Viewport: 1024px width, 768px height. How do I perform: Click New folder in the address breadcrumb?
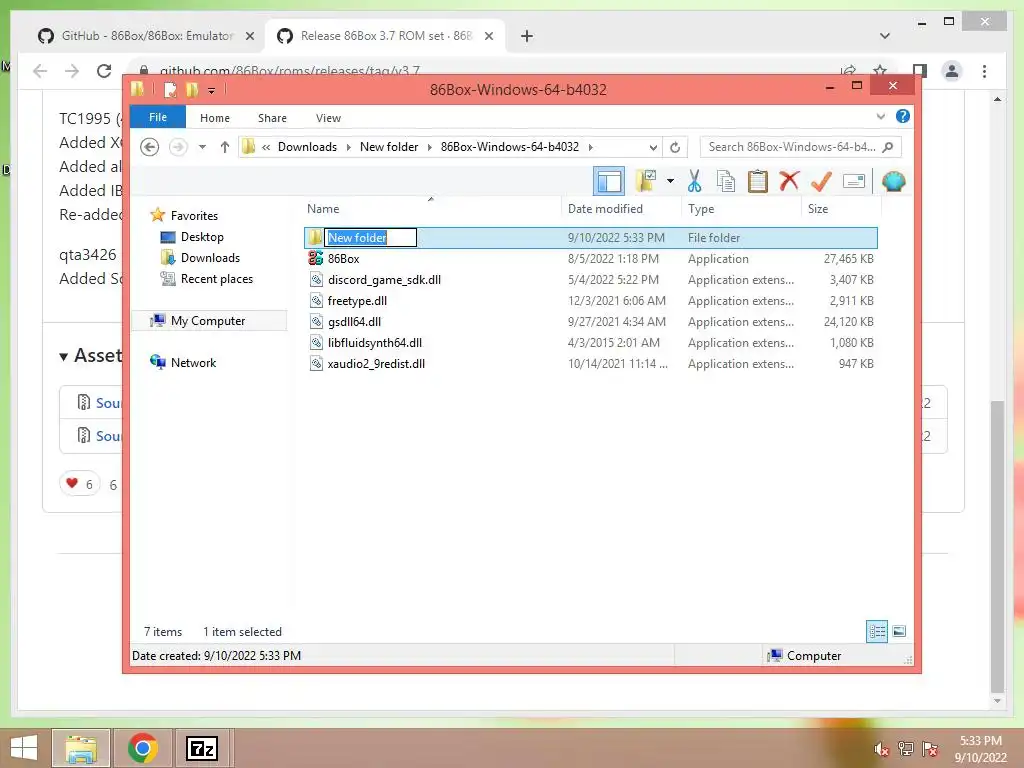click(389, 147)
